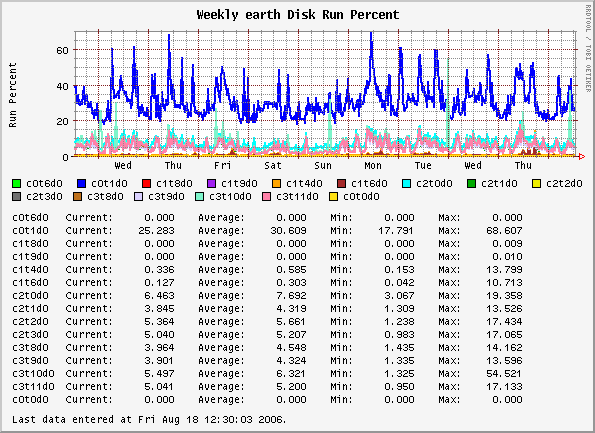The height and width of the screenshot is (433, 595).
Task: Click the graph title Weekly earth Disk Run Percent
Action: point(298,15)
